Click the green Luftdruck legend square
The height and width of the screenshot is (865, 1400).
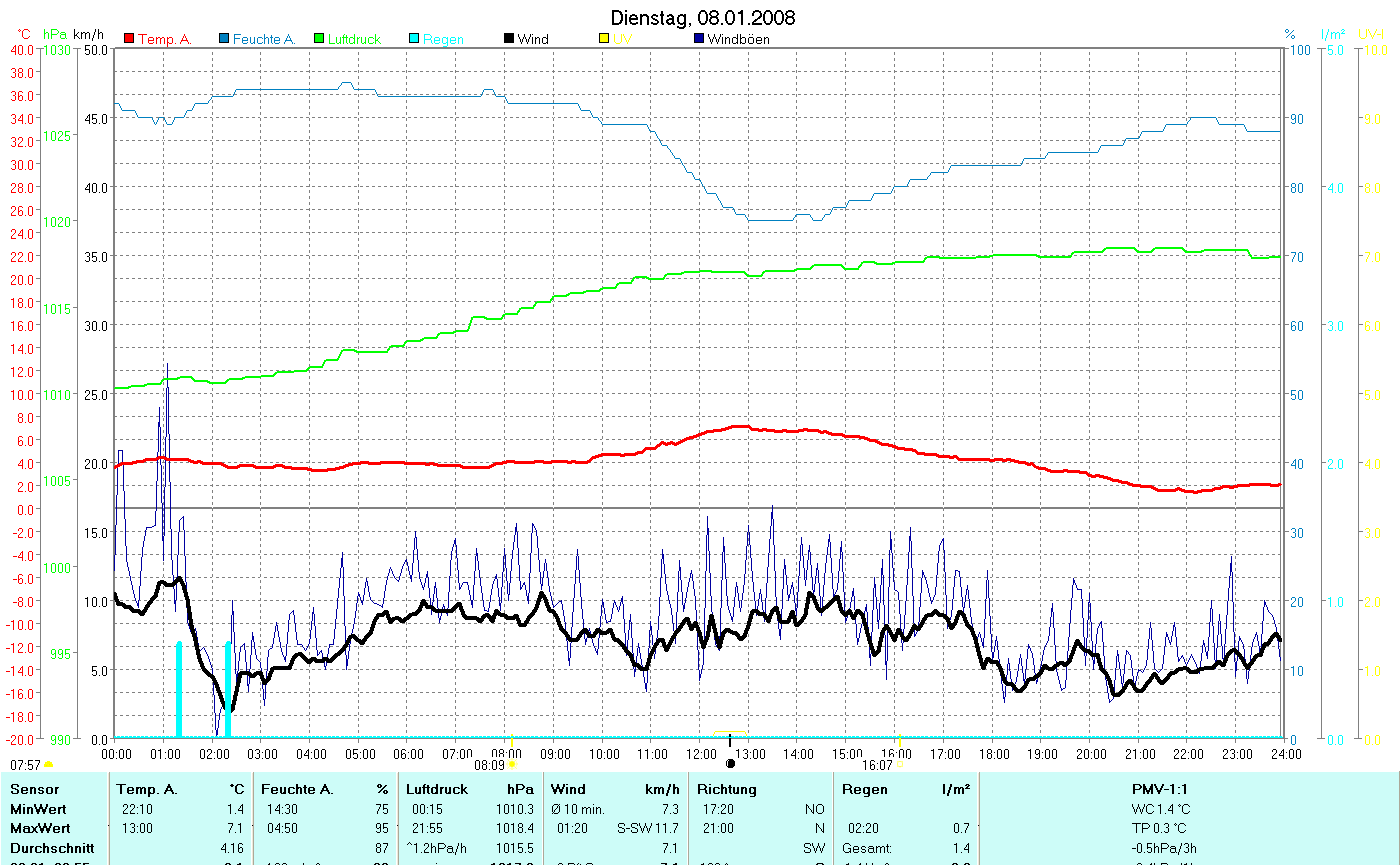point(320,39)
